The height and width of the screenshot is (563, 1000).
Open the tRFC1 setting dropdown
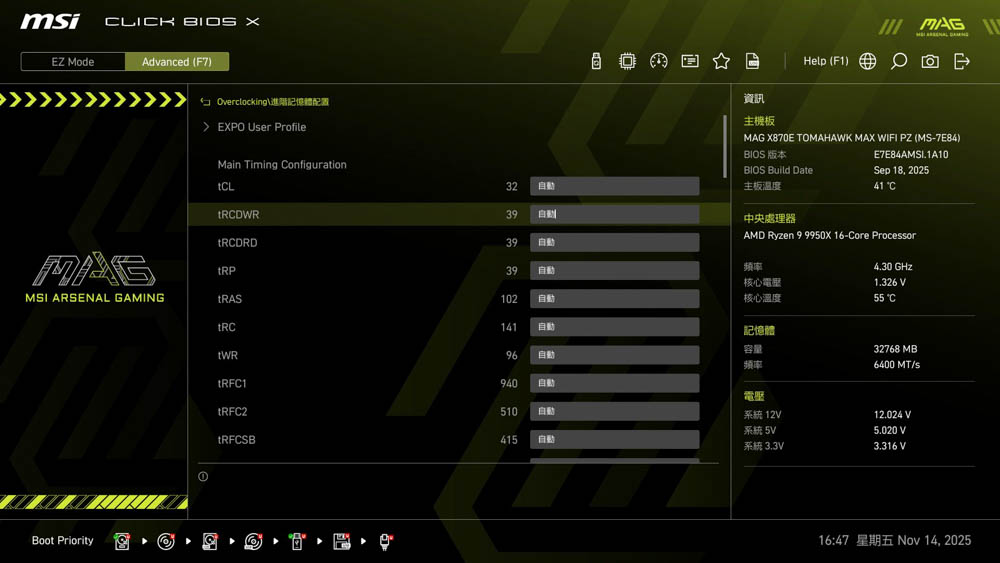(614, 383)
